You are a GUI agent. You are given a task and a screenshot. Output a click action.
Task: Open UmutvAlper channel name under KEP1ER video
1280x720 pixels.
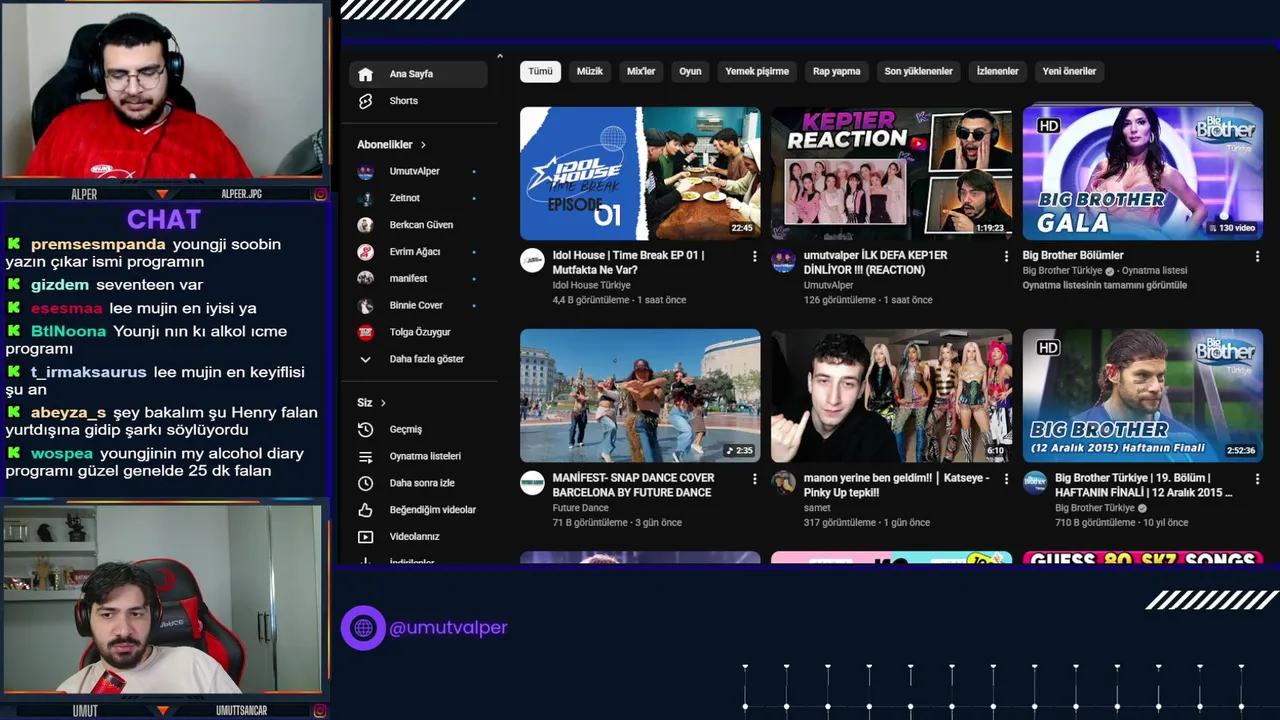pos(829,286)
